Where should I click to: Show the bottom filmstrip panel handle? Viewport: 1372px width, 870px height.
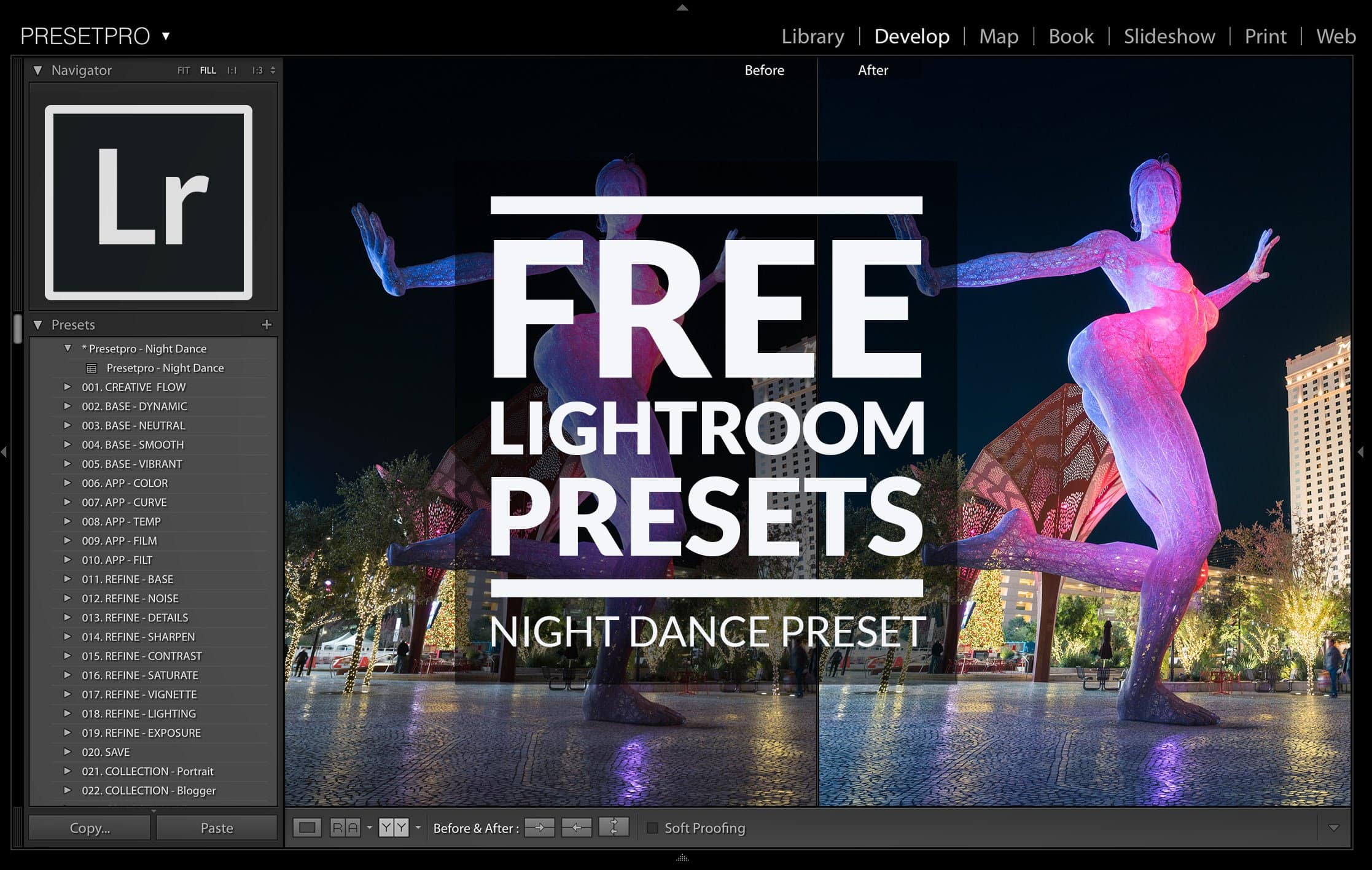point(682,858)
